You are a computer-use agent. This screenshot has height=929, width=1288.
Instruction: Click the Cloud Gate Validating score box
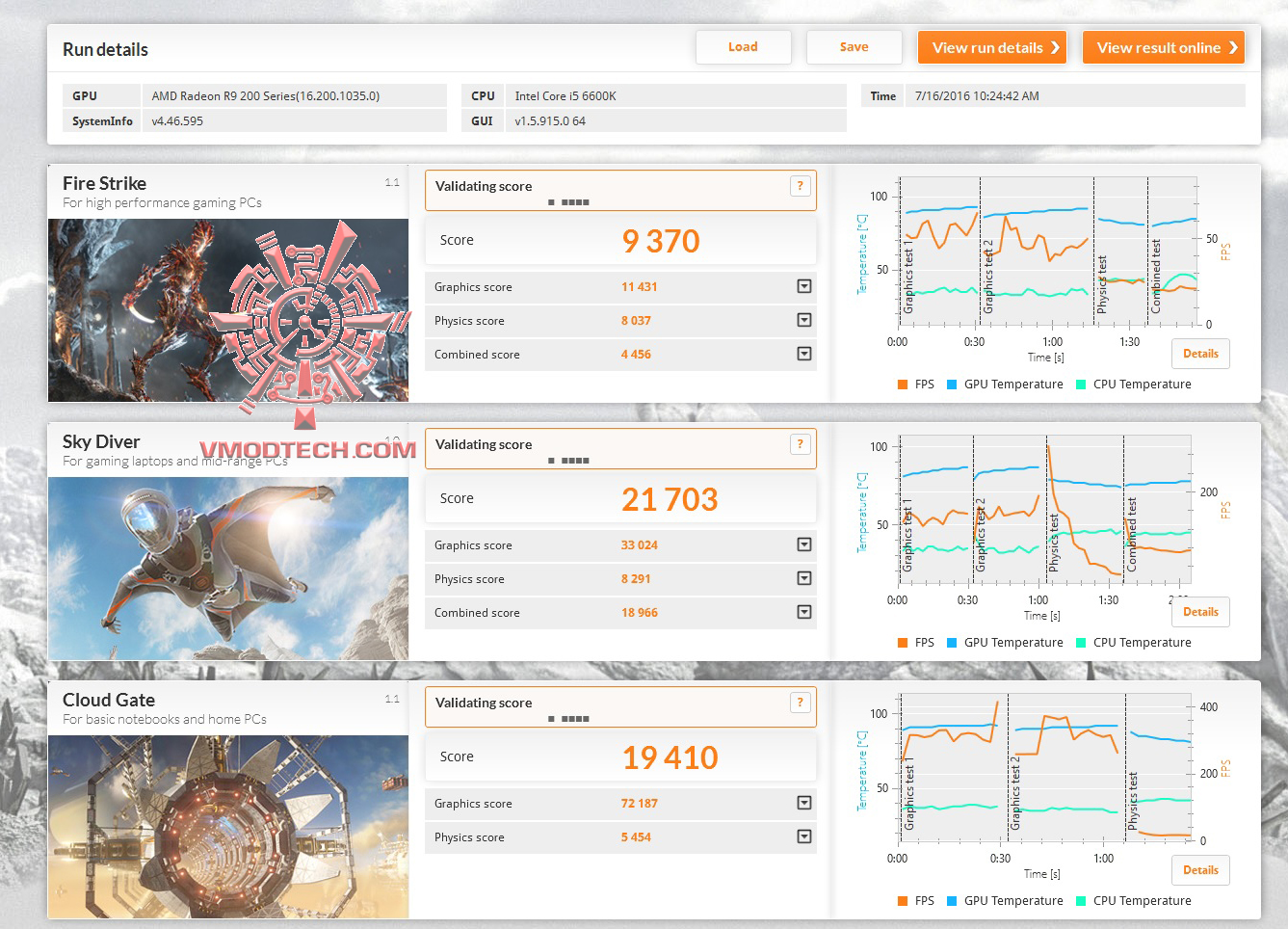click(x=620, y=706)
